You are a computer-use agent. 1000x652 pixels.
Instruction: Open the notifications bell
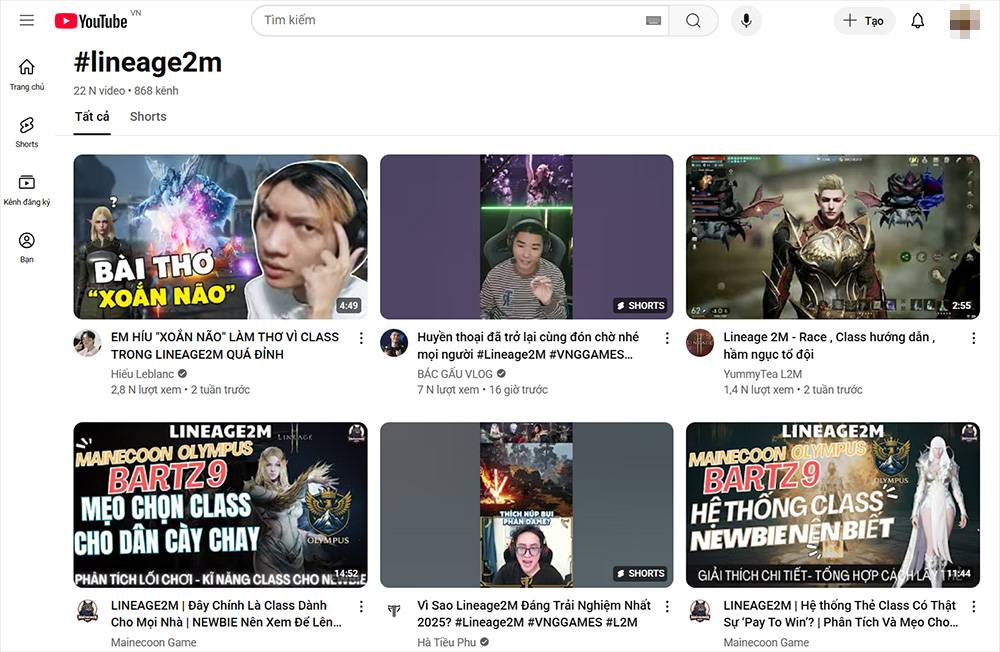tap(917, 21)
